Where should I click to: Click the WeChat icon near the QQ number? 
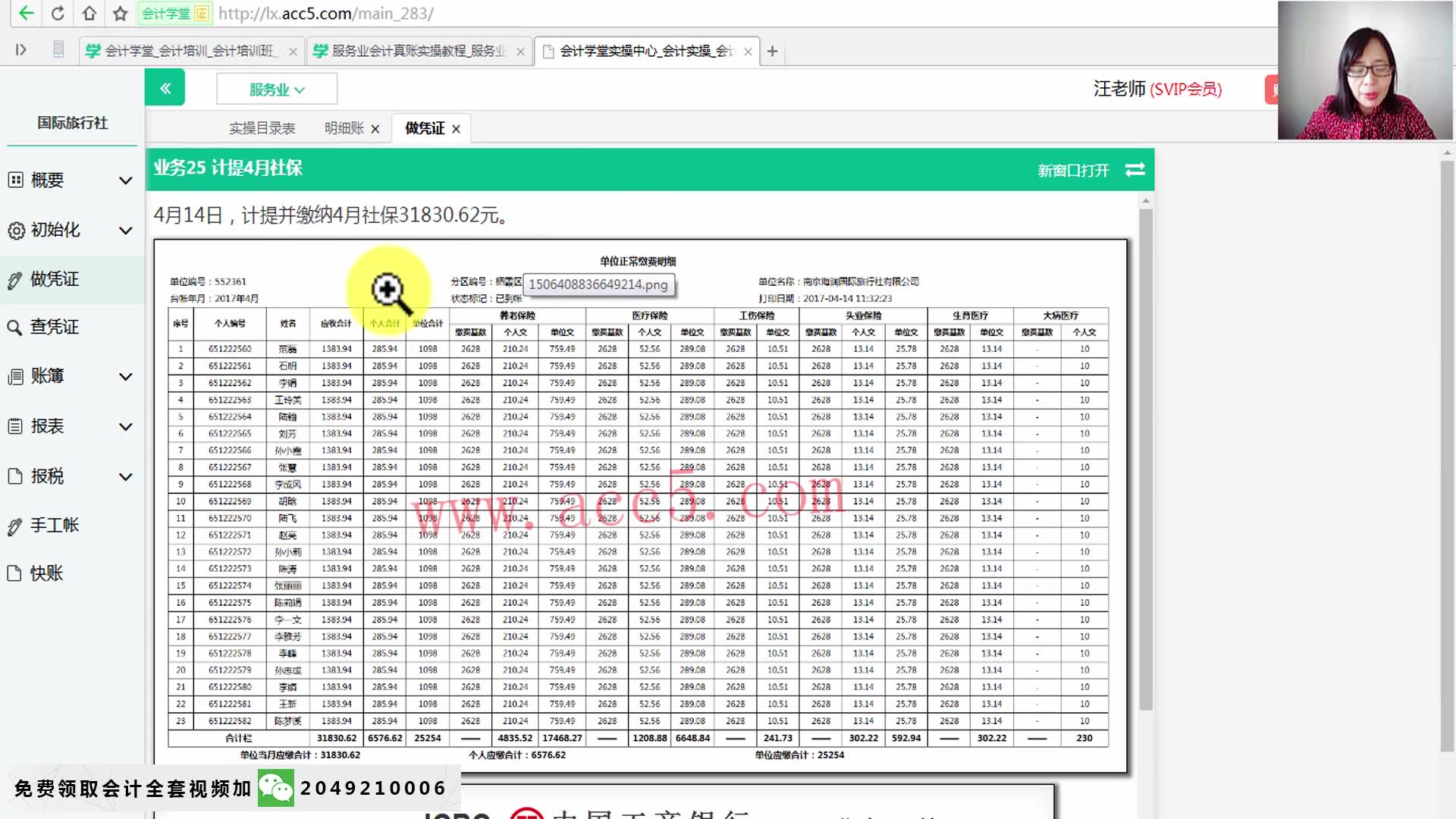coord(275,788)
